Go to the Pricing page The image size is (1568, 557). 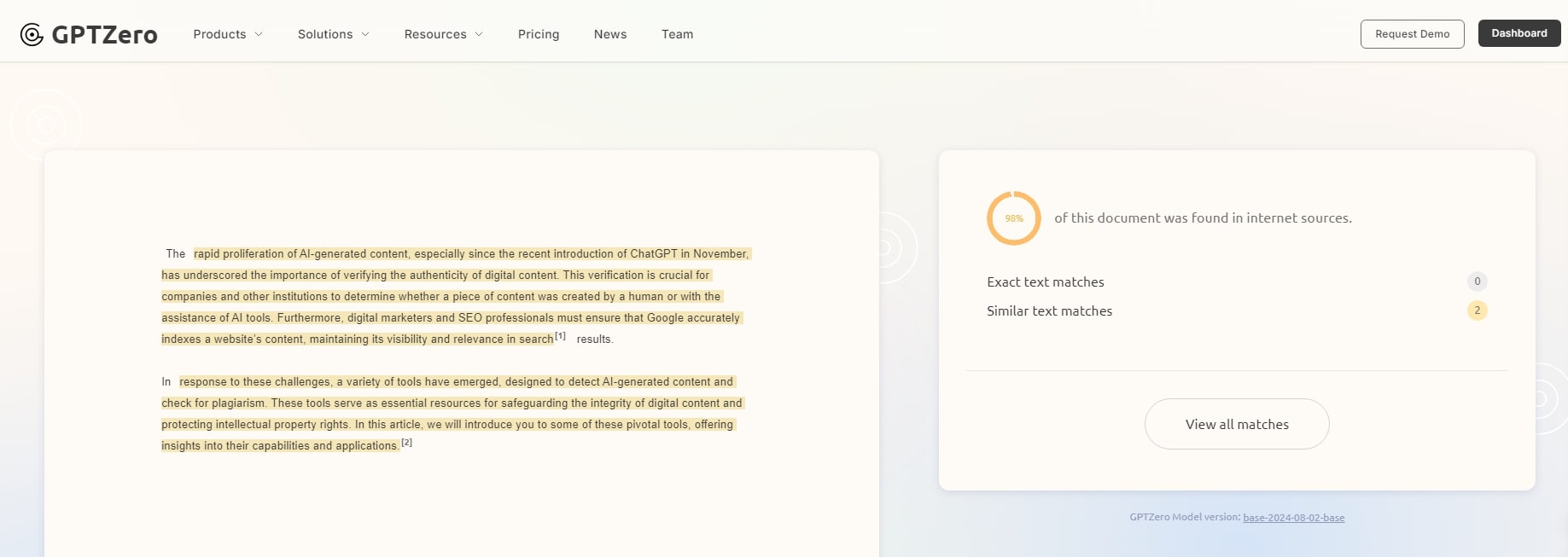click(539, 34)
